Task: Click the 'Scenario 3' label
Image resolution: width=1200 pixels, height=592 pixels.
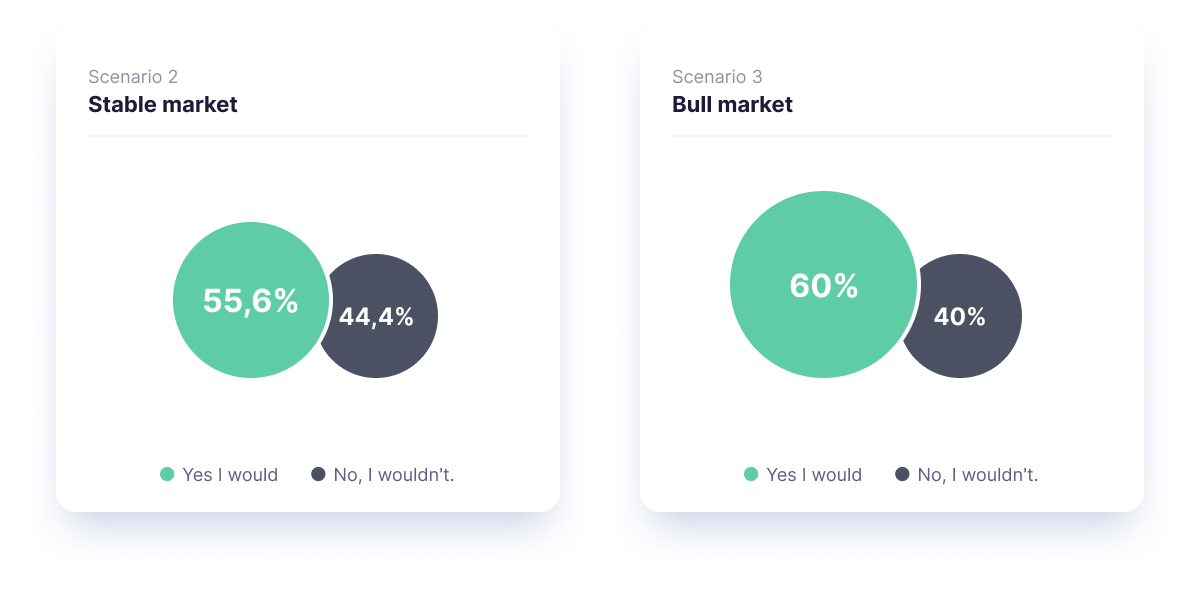Action: (x=717, y=77)
